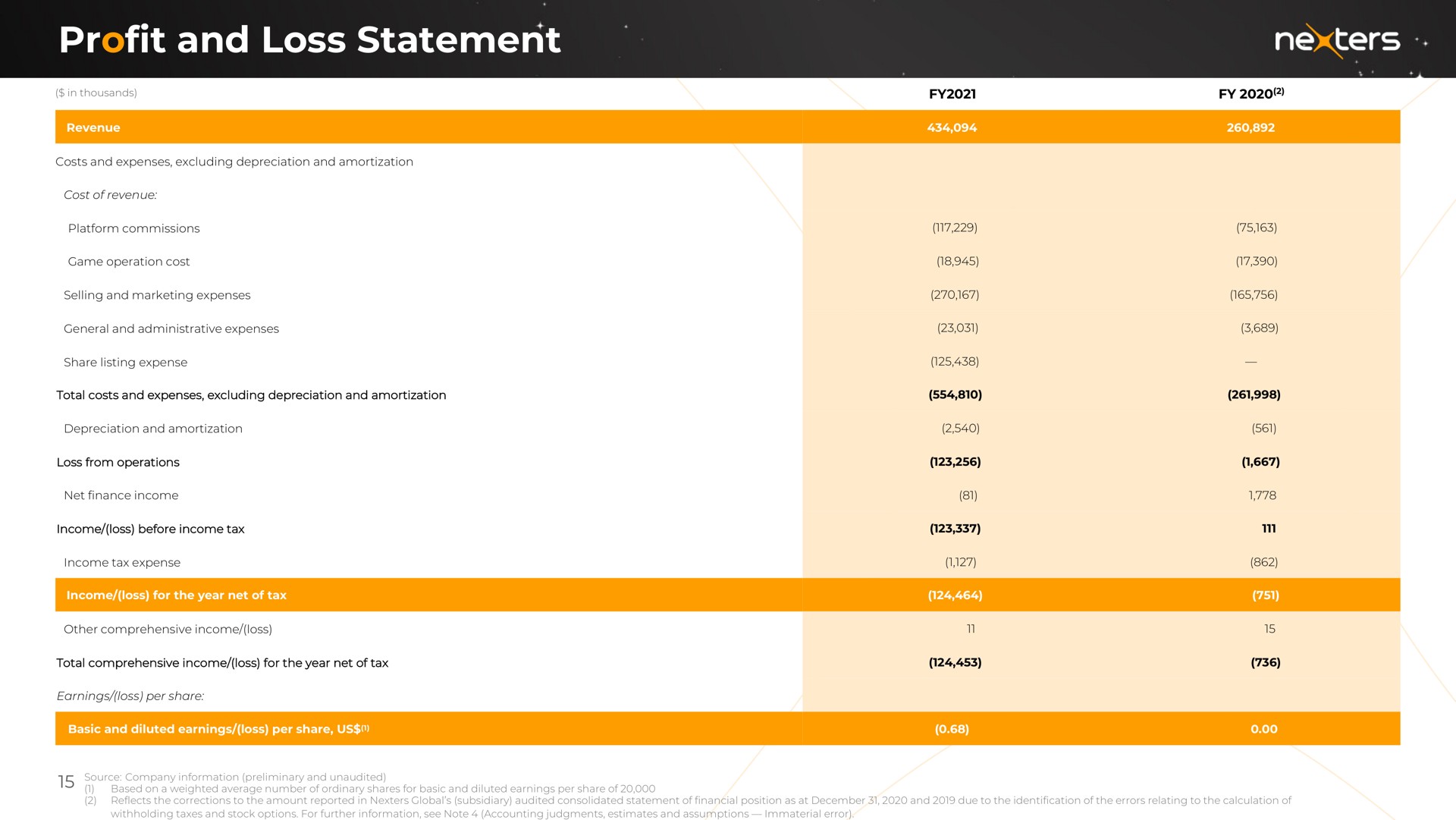Click the Game operation cost label
This screenshot has height=820, width=1456.
(129, 262)
